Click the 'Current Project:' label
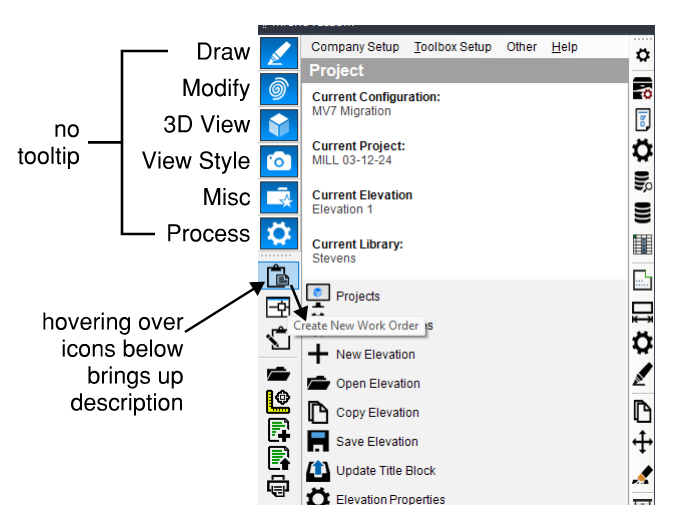This screenshot has width=676, height=529. tap(359, 146)
